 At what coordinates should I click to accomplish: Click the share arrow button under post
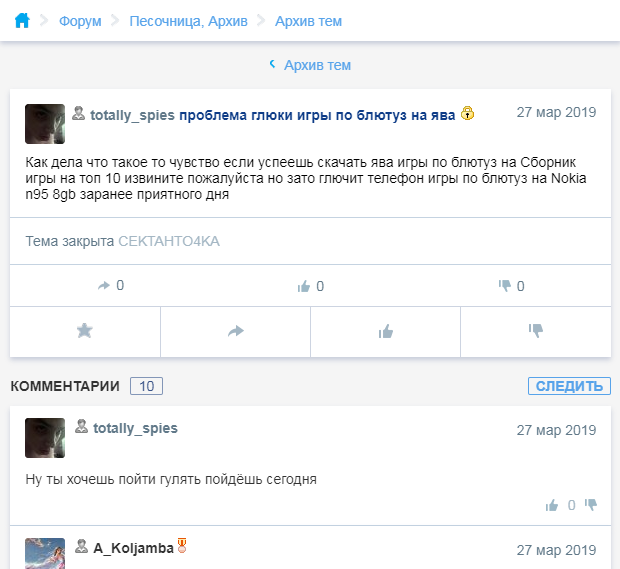236,331
